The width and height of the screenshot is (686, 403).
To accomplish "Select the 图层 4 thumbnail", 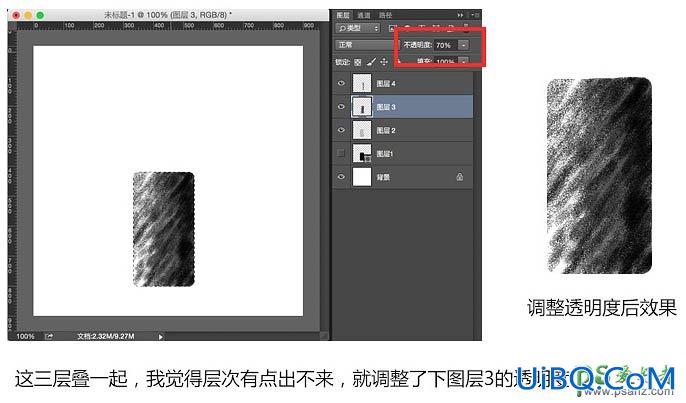I will 362,83.
